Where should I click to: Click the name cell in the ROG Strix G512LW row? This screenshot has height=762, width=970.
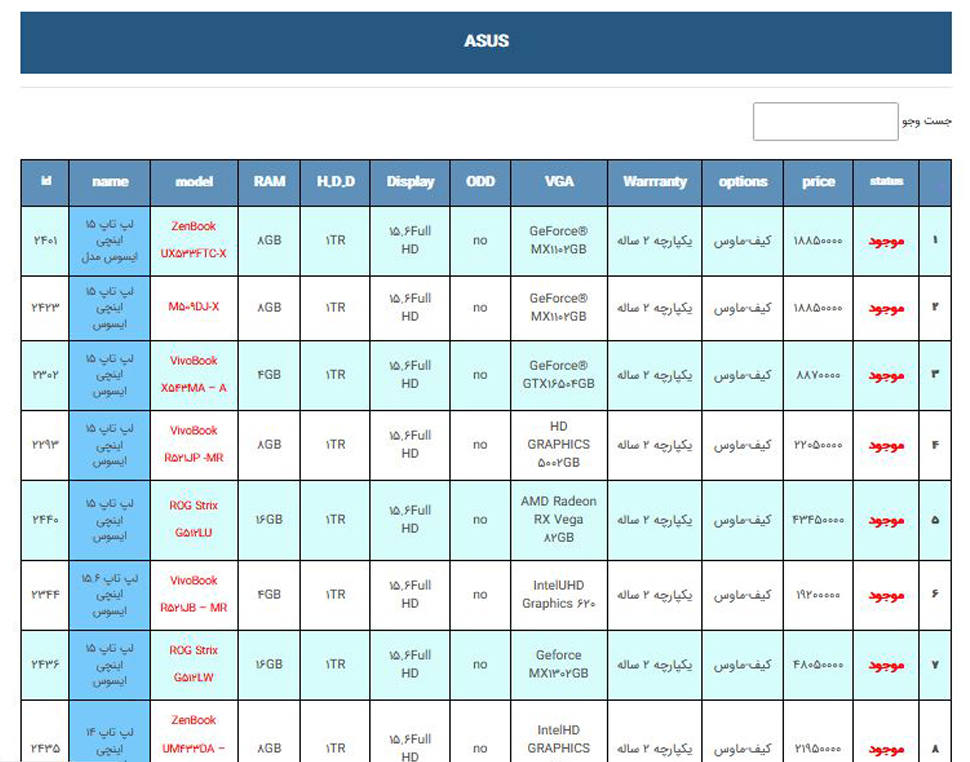(110, 665)
